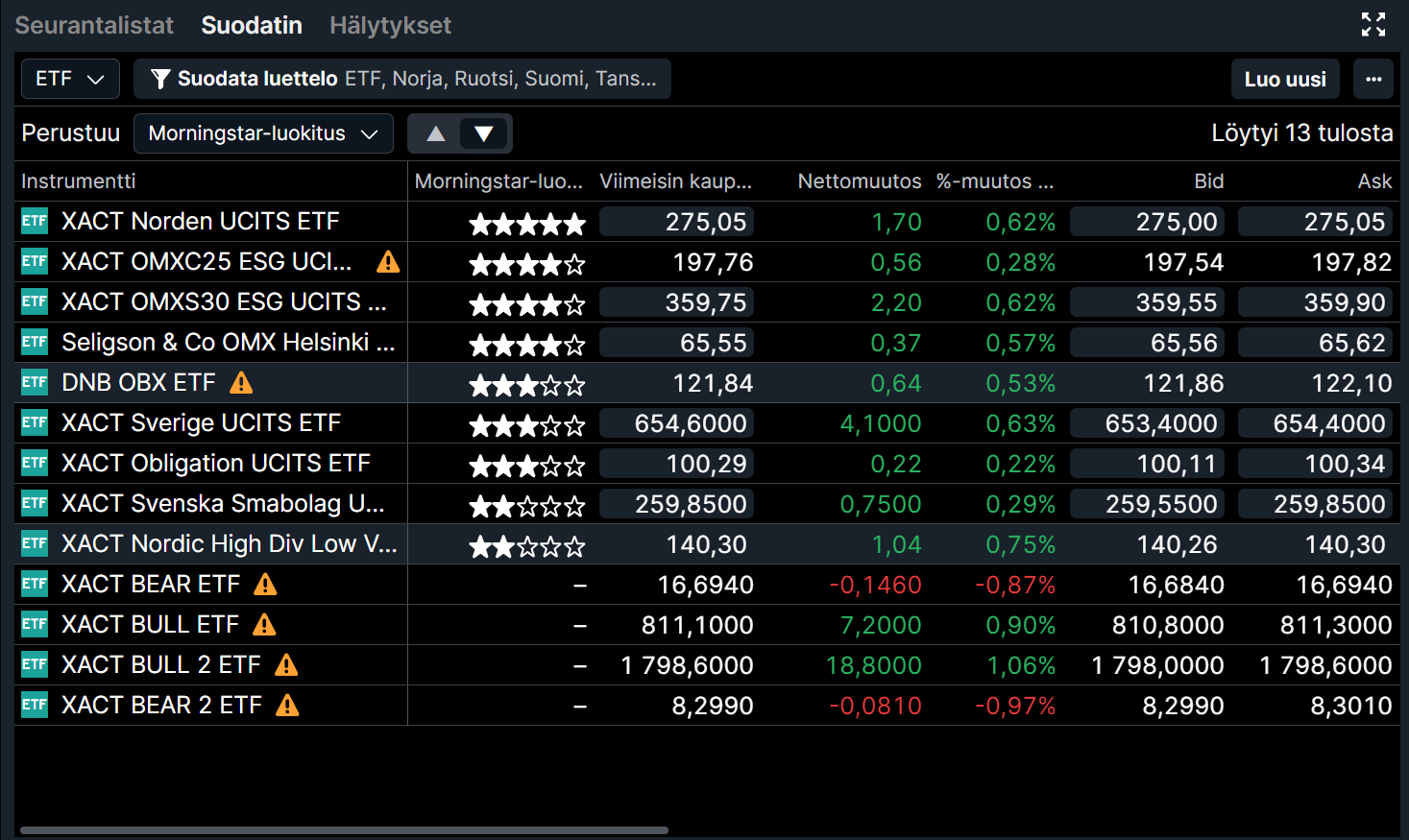1409x840 pixels.
Task: Sort by %-muutos column header
Action: tap(995, 180)
